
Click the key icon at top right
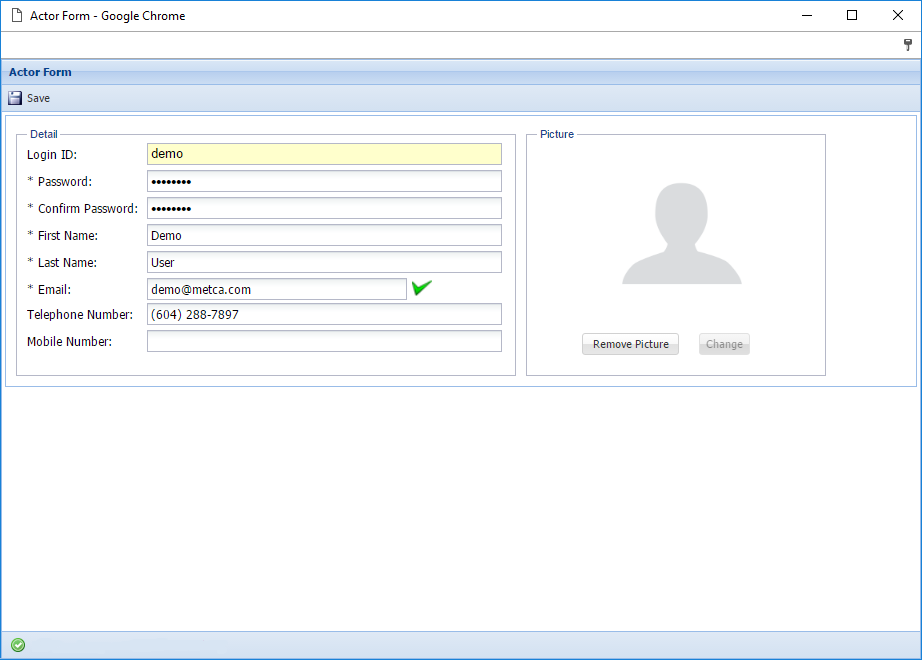(x=907, y=44)
